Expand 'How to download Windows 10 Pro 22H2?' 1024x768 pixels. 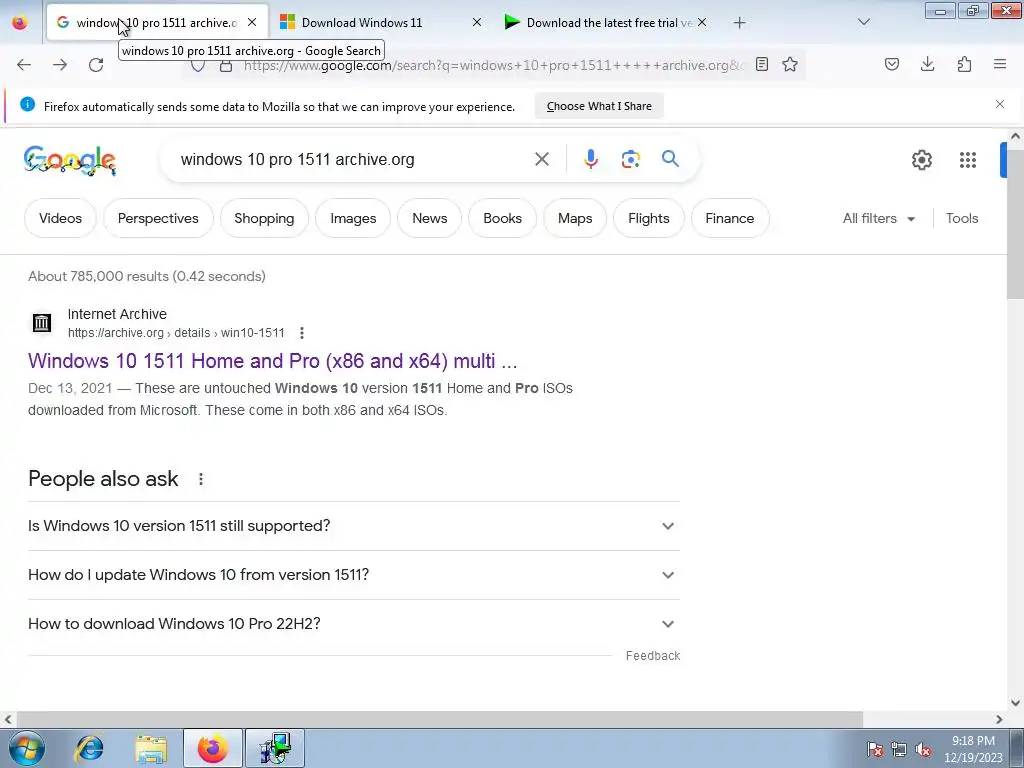(354, 624)
